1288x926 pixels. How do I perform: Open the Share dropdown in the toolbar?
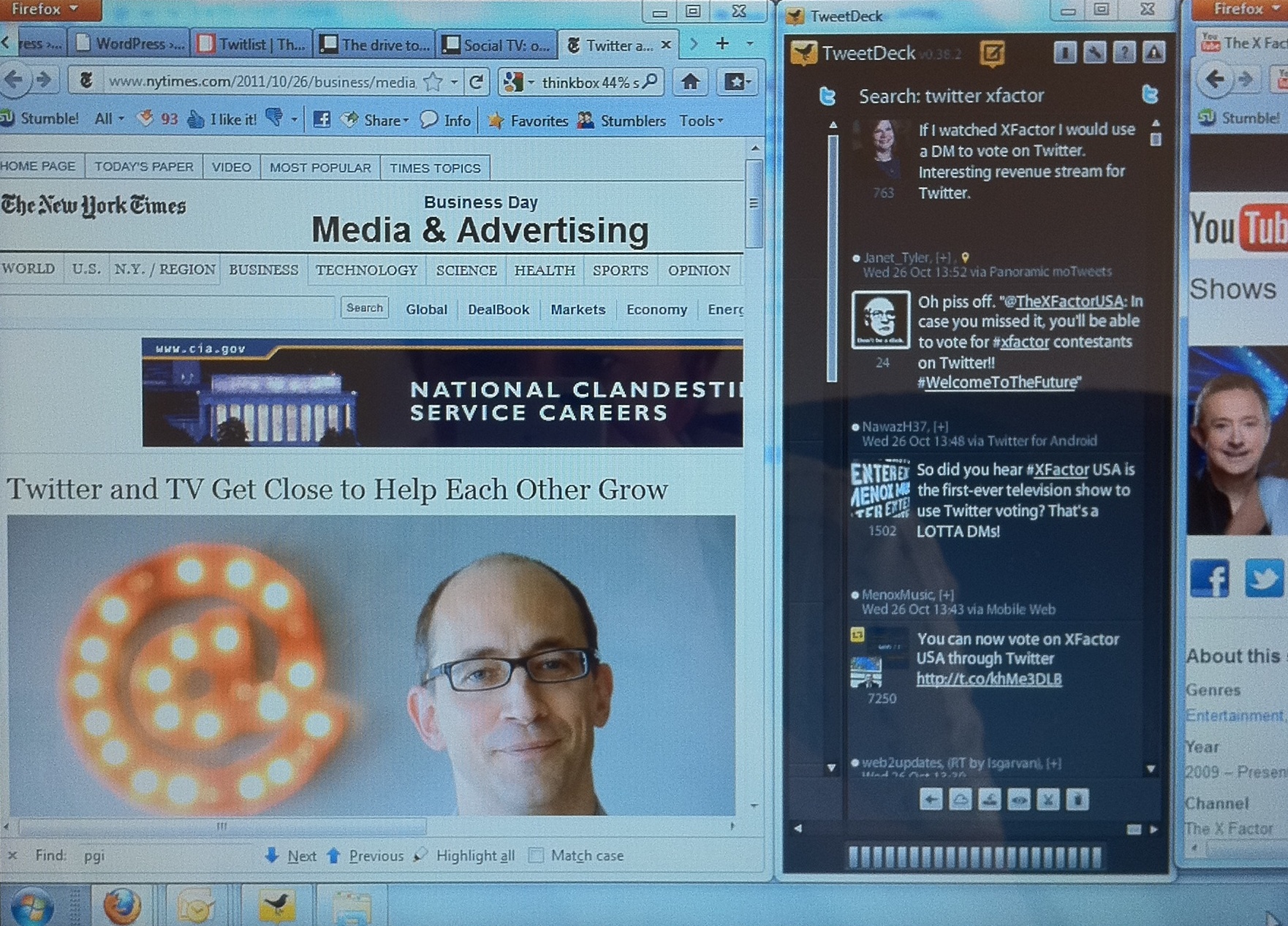(376, 120)
